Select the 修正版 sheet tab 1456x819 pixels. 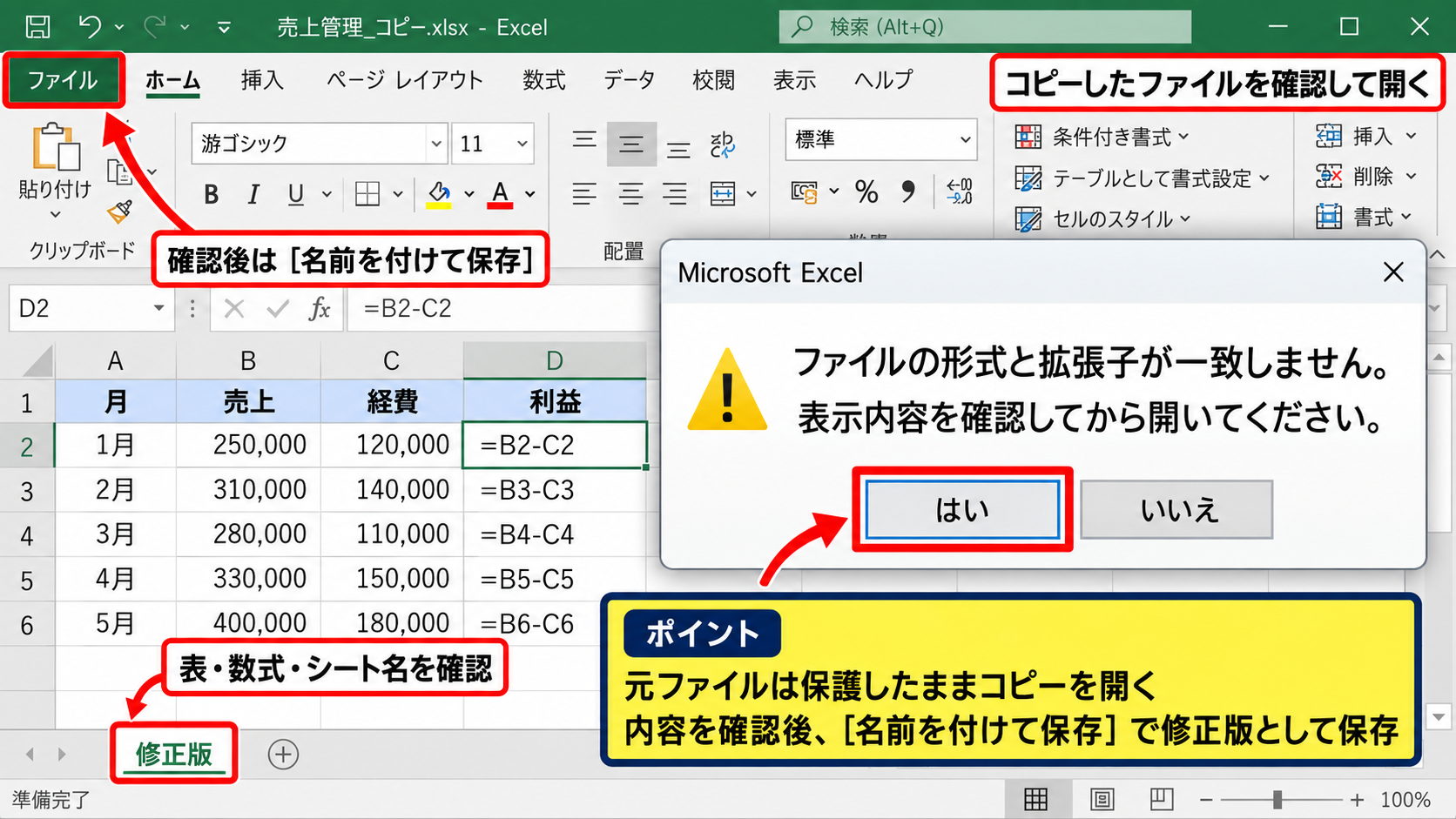174,754
